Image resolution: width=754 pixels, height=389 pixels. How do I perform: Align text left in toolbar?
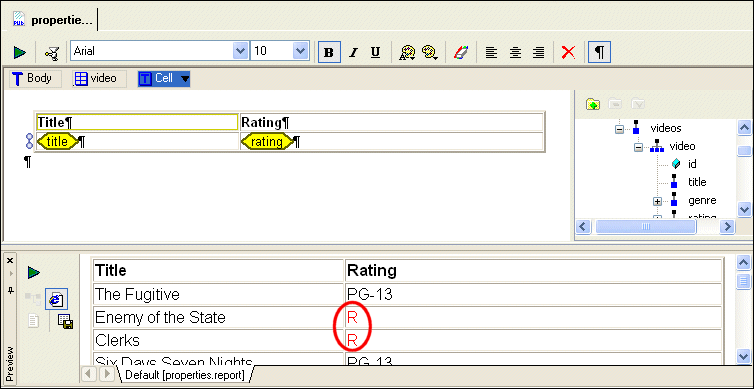(x=490, y=52)
